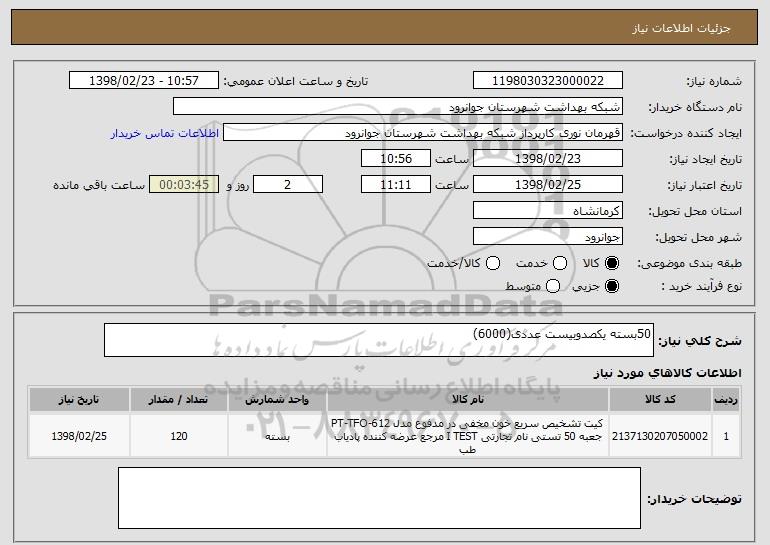Click the ردیف column header

[x=726, y=400]
